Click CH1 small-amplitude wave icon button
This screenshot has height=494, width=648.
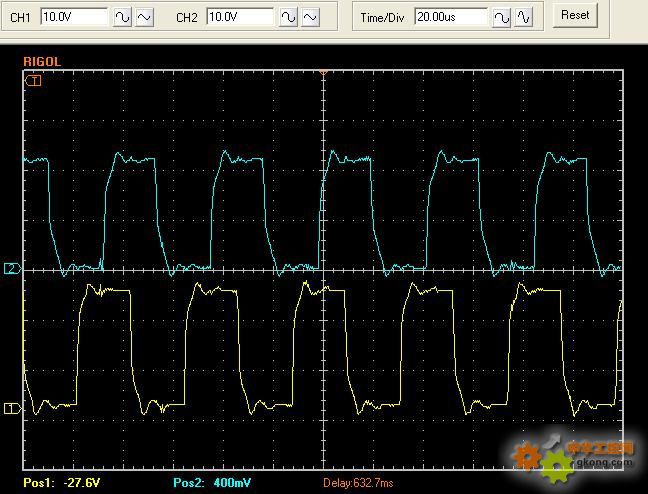144,17
